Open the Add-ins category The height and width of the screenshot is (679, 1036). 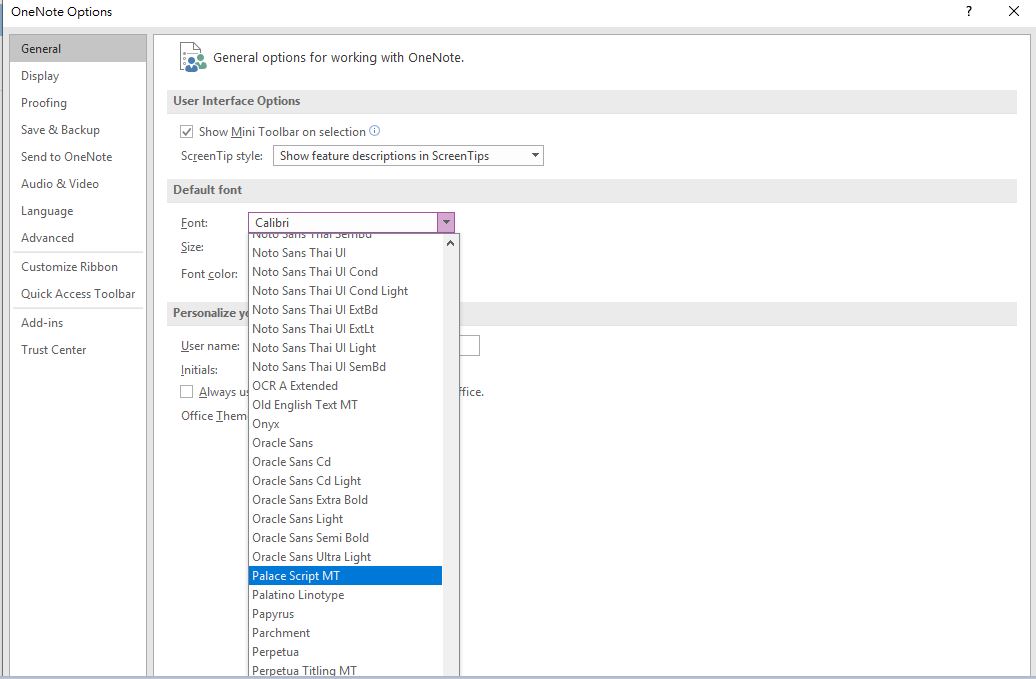coord(78,323)
